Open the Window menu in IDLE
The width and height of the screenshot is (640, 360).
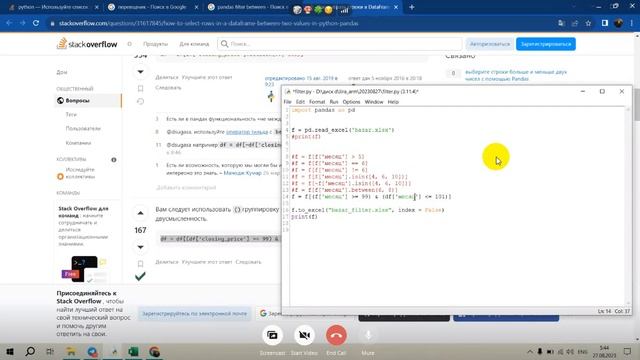pyautogui.click(x=374, y=102)
